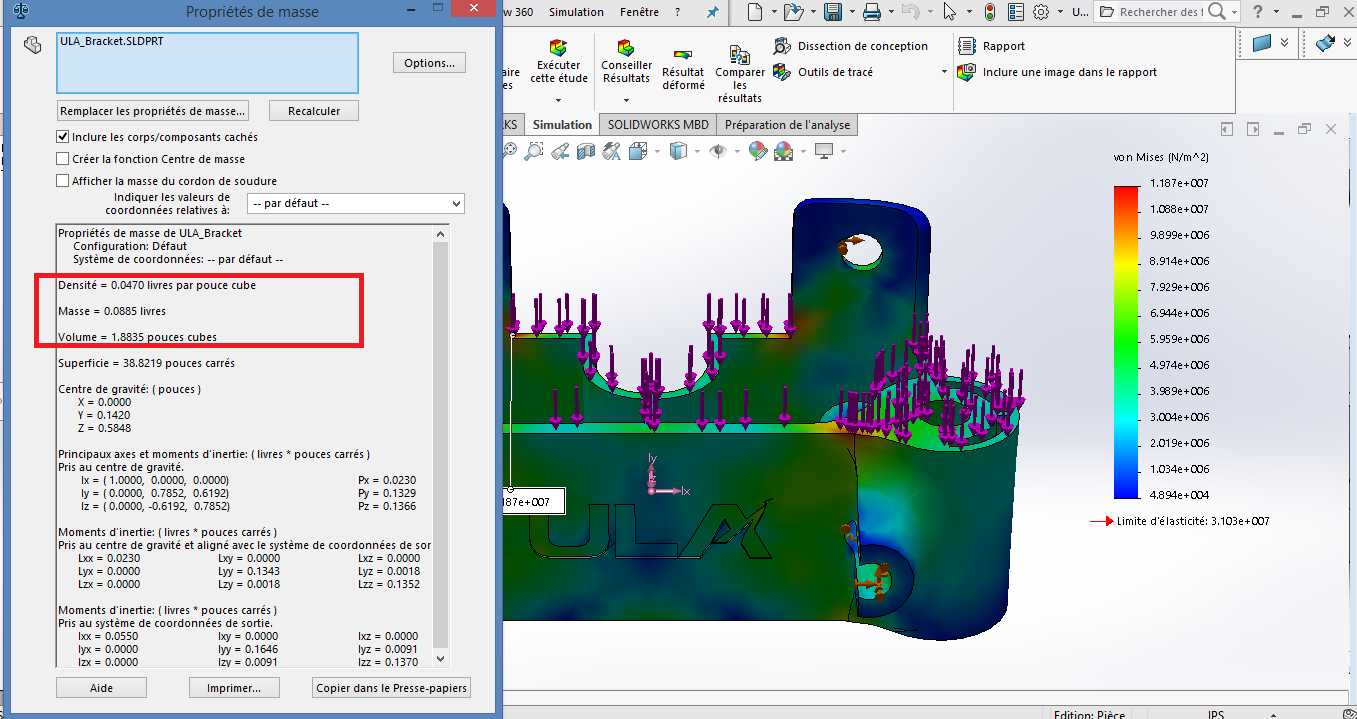The width and height of the screenshot is (1357, 719).
Task: Click the View orientation cube icon
Action: 637,151
